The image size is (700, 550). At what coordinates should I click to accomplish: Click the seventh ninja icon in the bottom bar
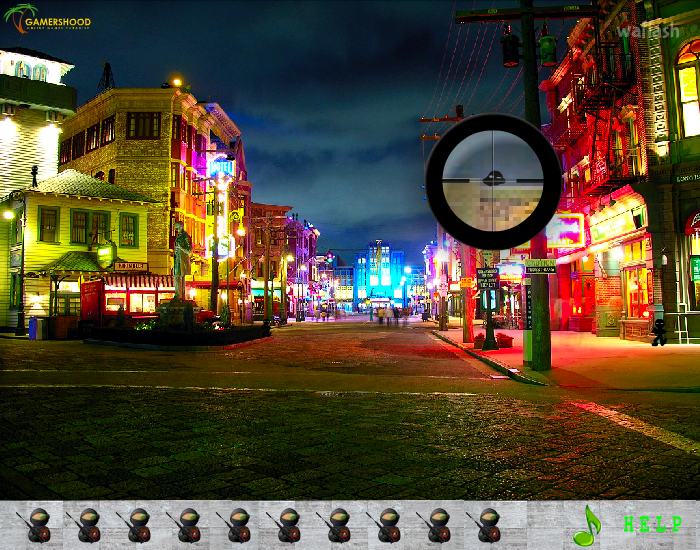point(334,525)
